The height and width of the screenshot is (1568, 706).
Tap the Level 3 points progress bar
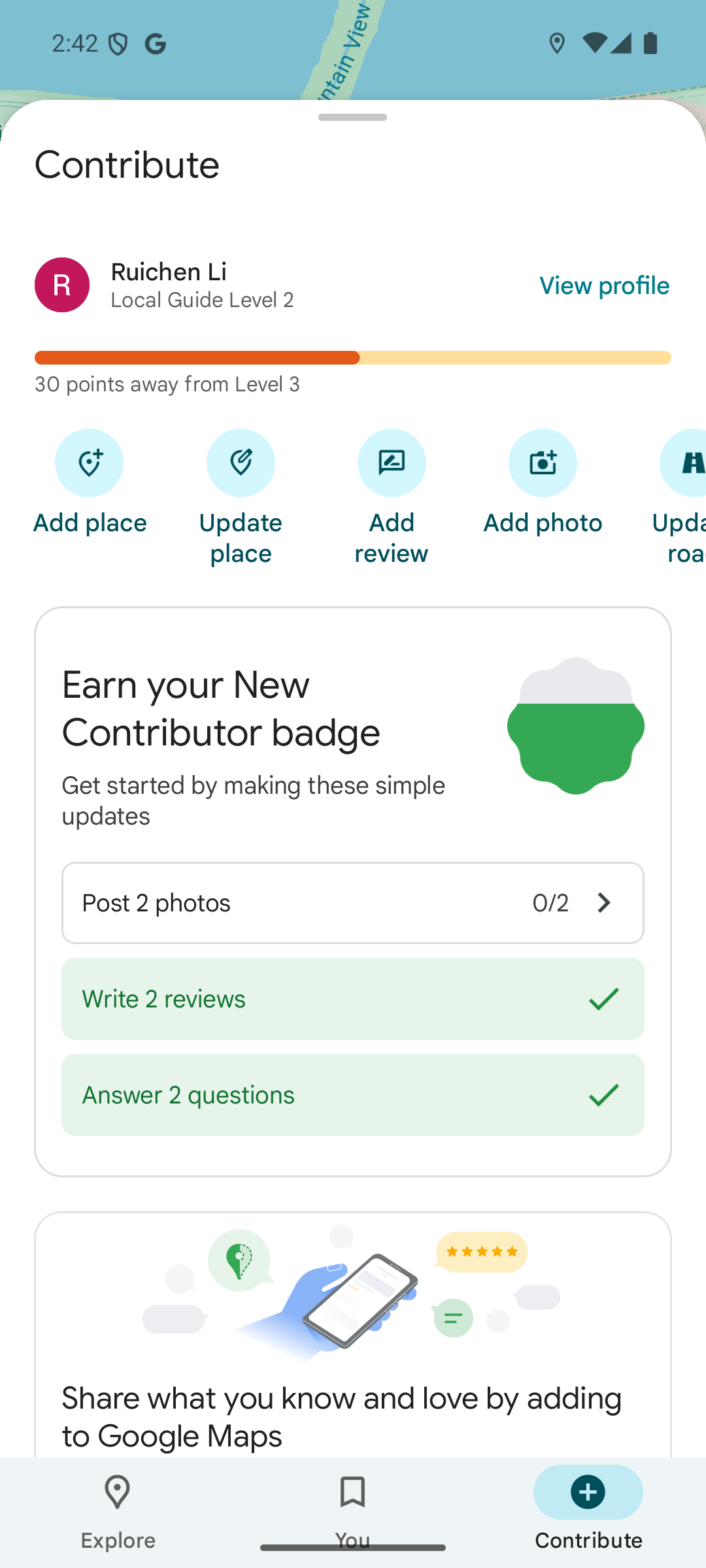click(353, 357)
